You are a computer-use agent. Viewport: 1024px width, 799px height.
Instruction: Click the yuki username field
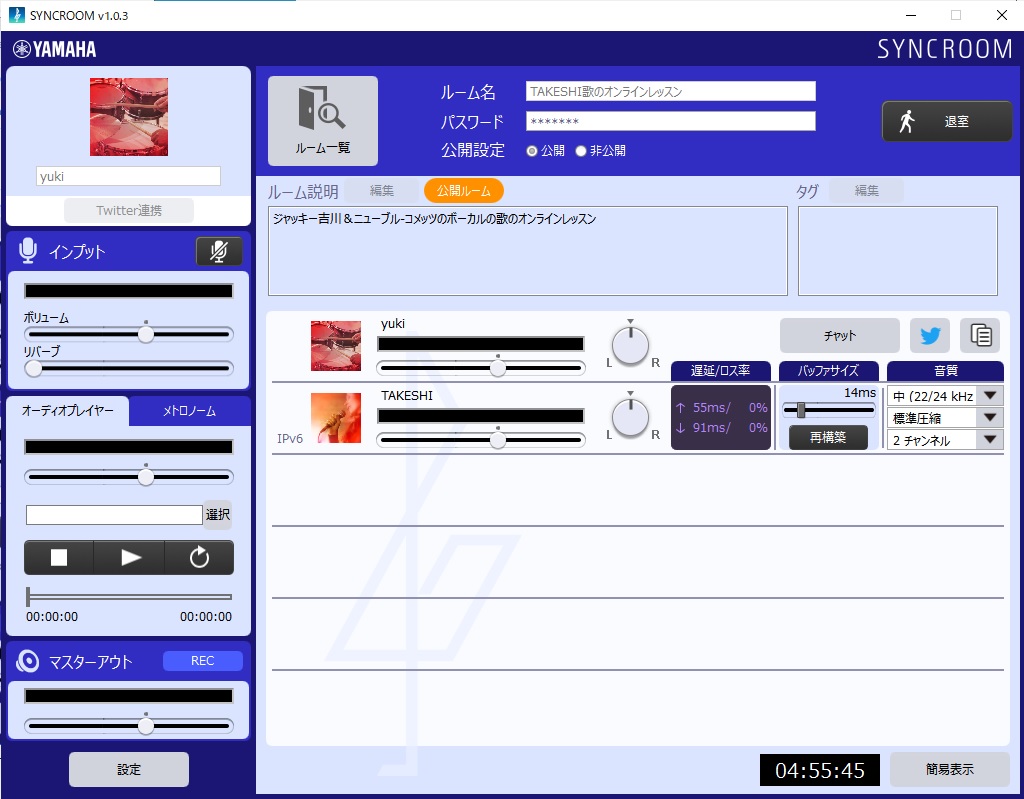(x=129, y=176)
